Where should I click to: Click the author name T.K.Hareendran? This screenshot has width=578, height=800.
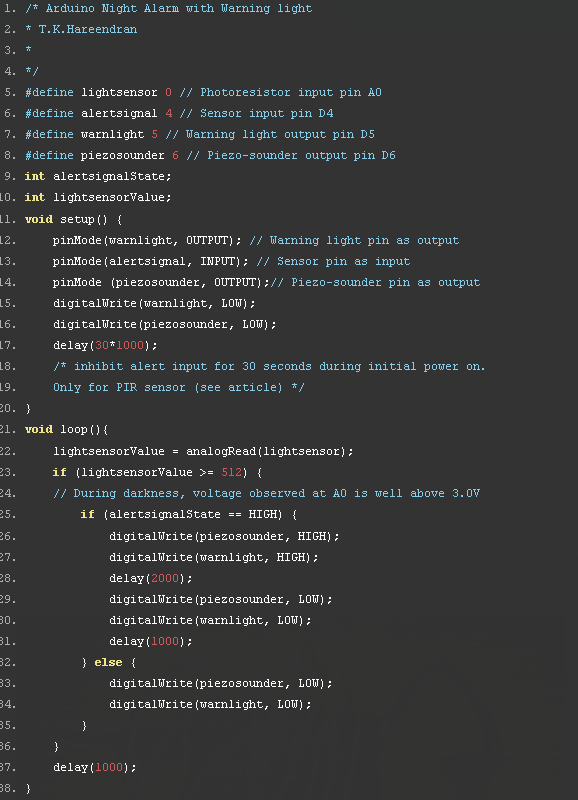coord(88,29)
